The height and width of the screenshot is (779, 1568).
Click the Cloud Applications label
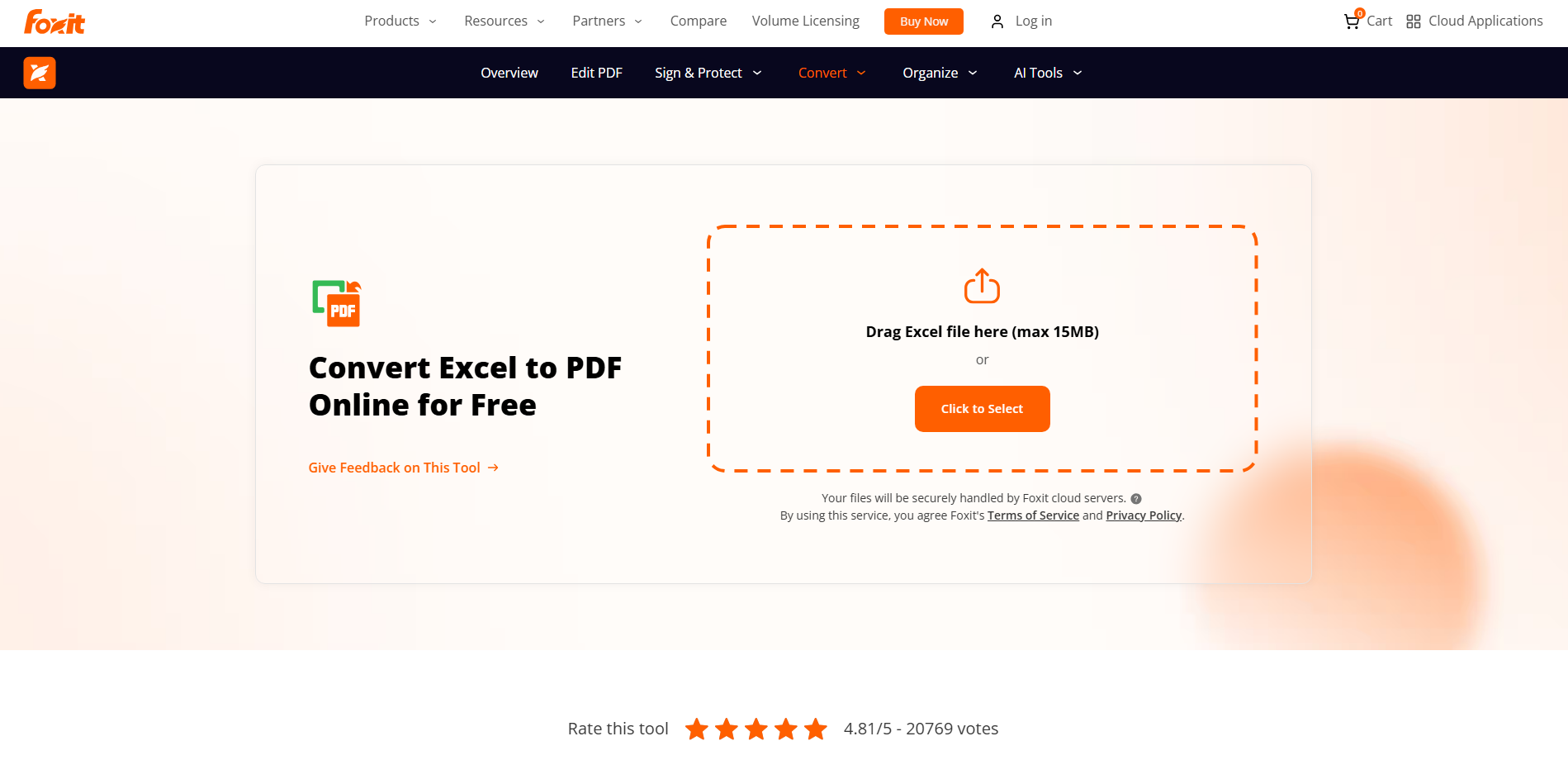[x=1485, y=21]
